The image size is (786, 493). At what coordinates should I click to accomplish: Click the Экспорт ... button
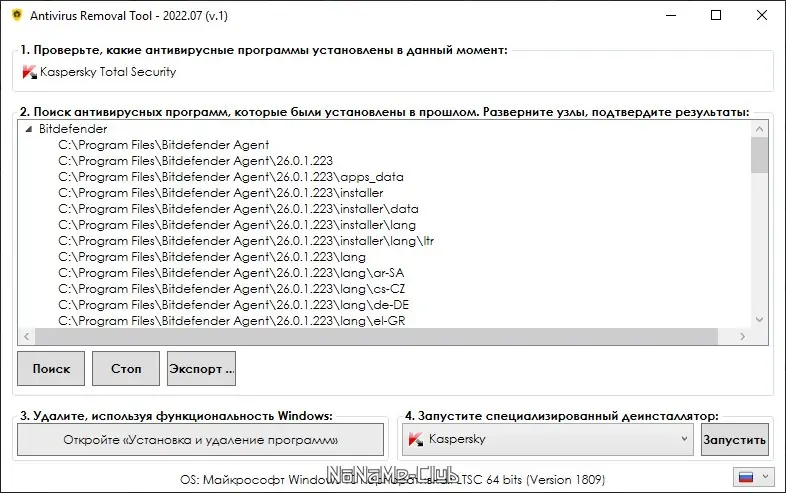click(x=201, y=368)
